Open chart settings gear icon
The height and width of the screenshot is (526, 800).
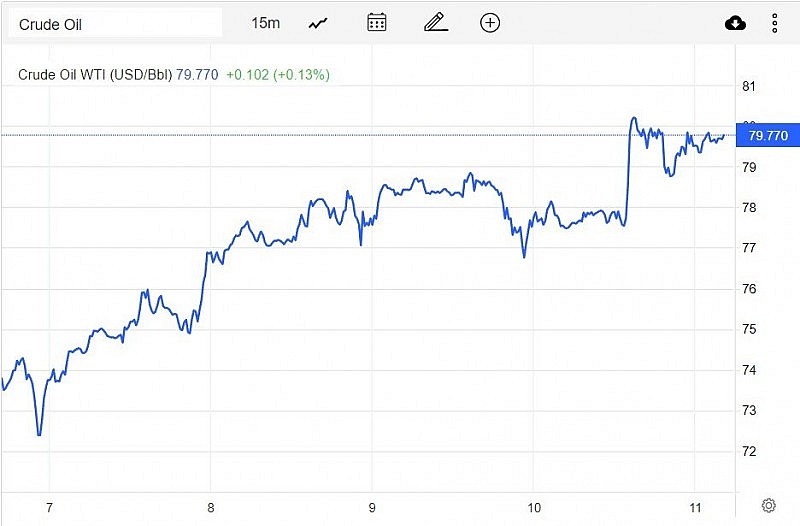click(768, 506)
